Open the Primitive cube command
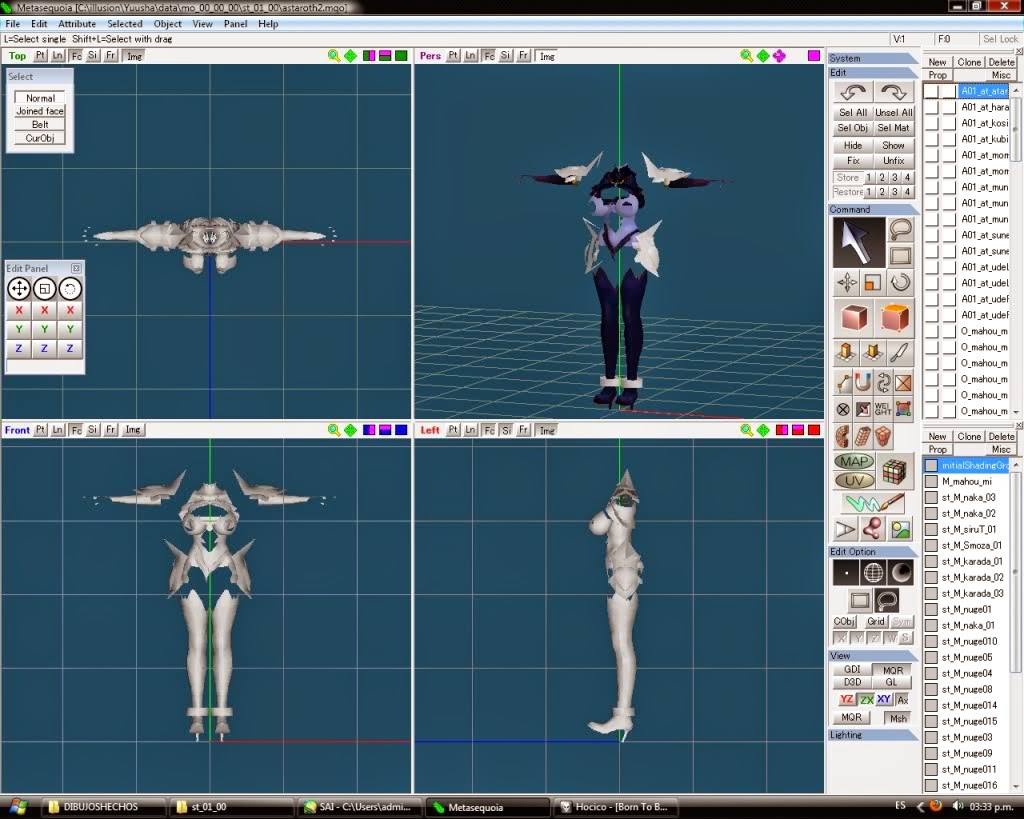1024x819 pixels. pyautogui.click(x=854, y=318)
